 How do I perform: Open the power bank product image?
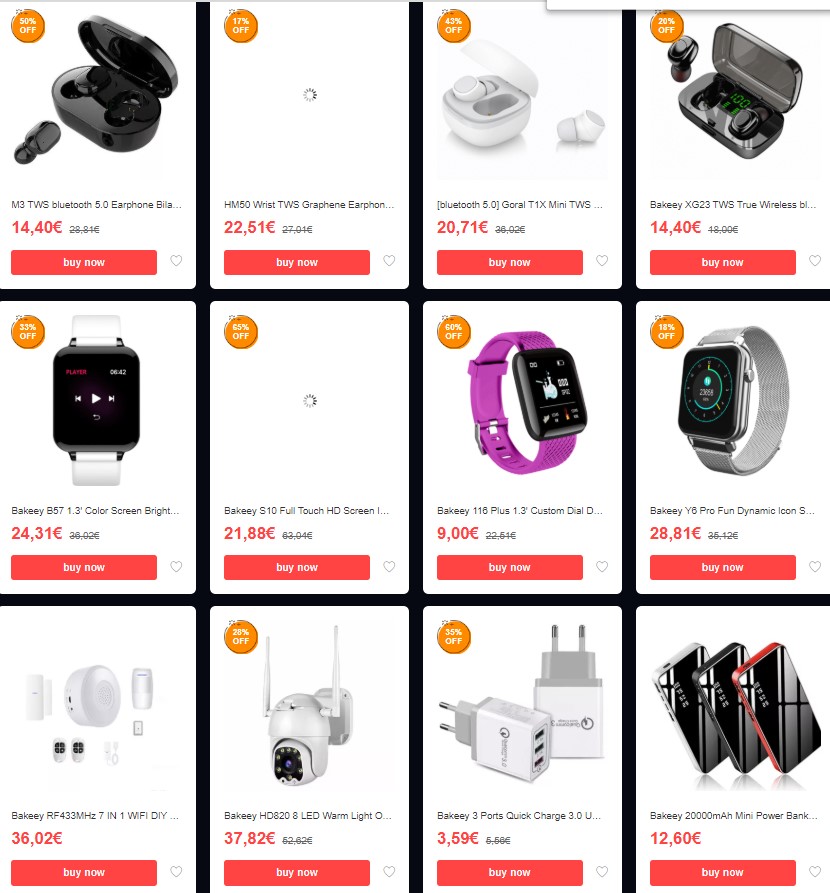[x=735, y=709]
